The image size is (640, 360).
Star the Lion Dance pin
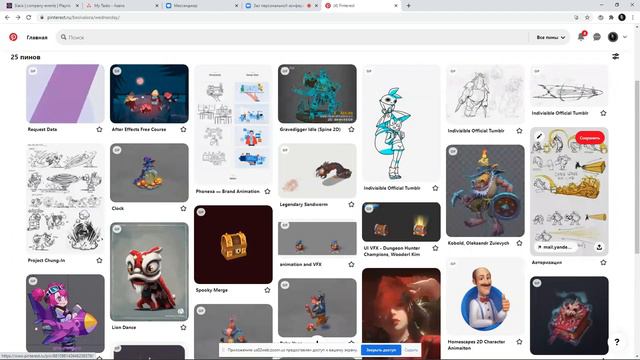click(183, 327)
